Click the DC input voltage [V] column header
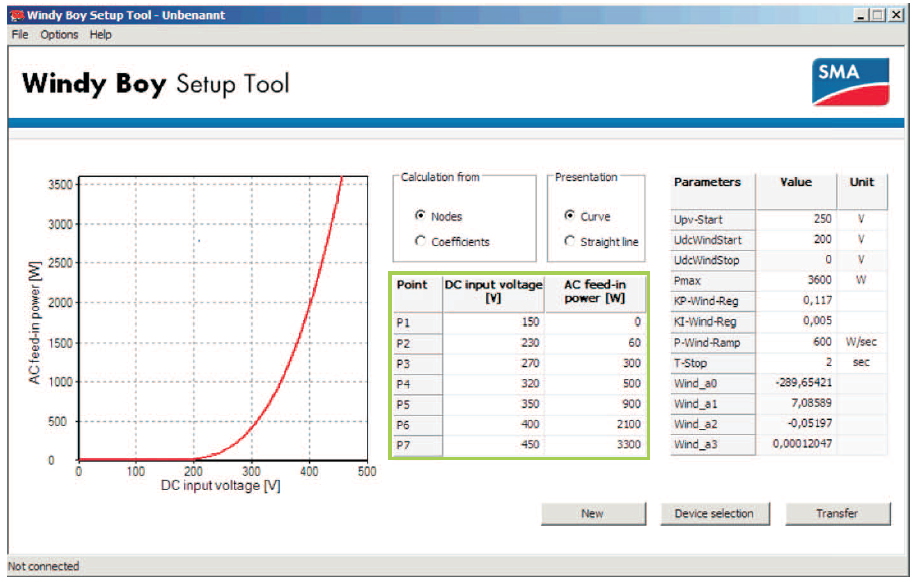Image resolution: width=916 pixels, height=582 pixels. pyautogui.click(x=494, y=292)
